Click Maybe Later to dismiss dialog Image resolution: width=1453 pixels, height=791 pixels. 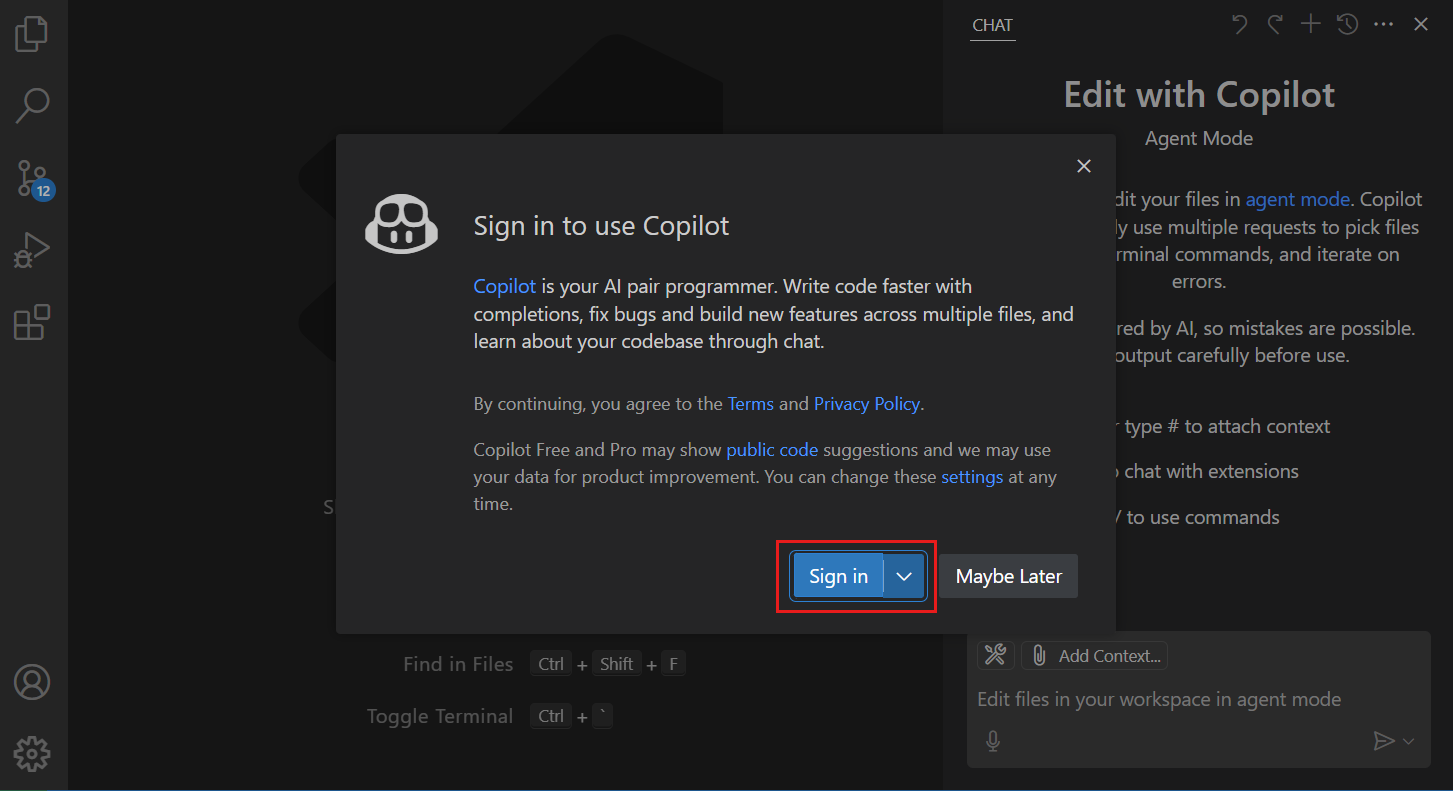1008,576
